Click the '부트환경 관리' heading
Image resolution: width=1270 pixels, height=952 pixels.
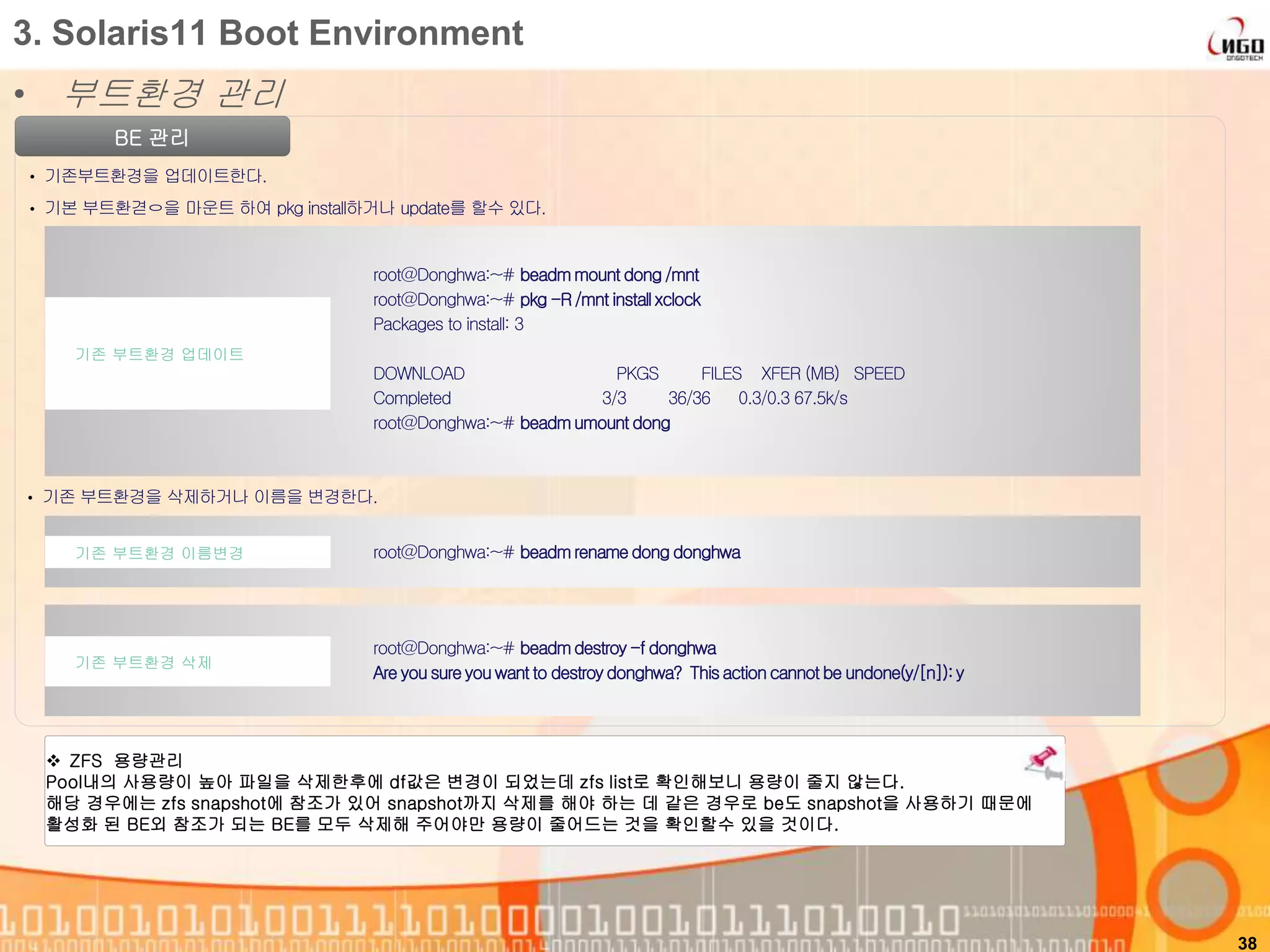[174, 93]
